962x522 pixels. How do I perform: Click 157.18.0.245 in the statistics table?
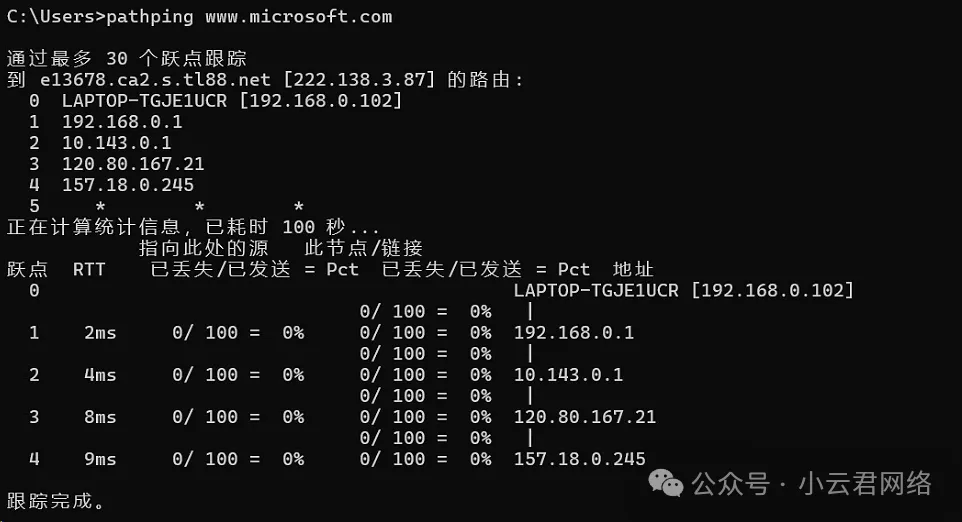(x=579, y=459)
